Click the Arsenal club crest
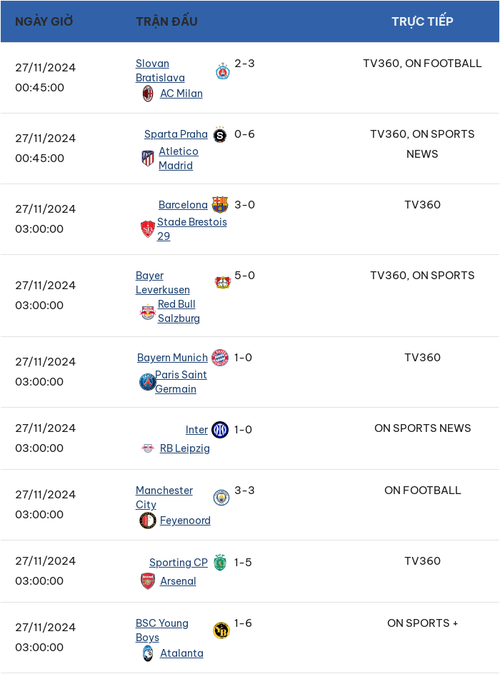Image resolution: width=500 pixels, height=674 pixels. click(148, 581)
